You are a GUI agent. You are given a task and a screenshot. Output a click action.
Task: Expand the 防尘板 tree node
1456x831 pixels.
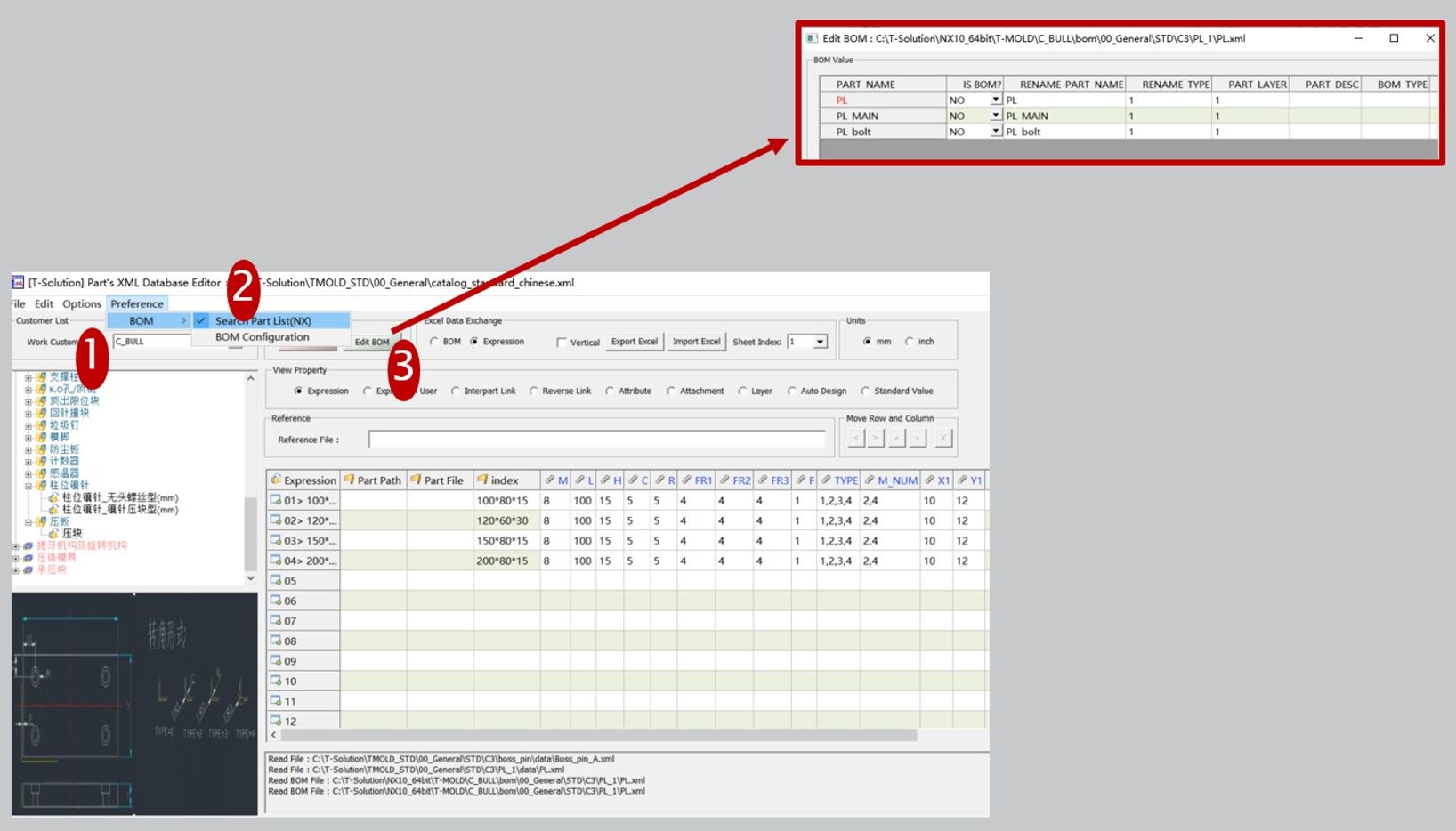pyautogui.click(x=28, y=449)
